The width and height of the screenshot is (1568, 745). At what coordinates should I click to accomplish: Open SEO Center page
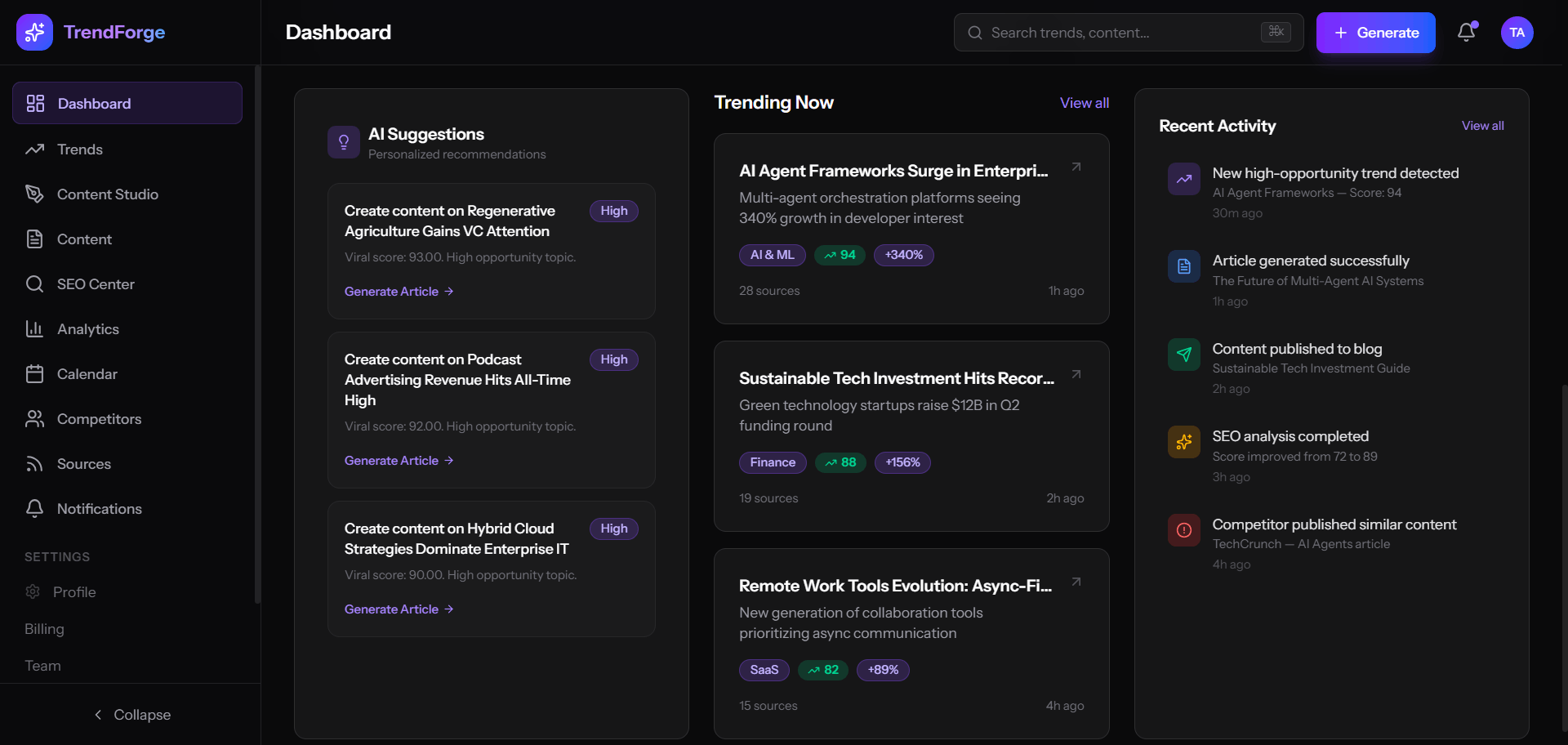point(127,283)
